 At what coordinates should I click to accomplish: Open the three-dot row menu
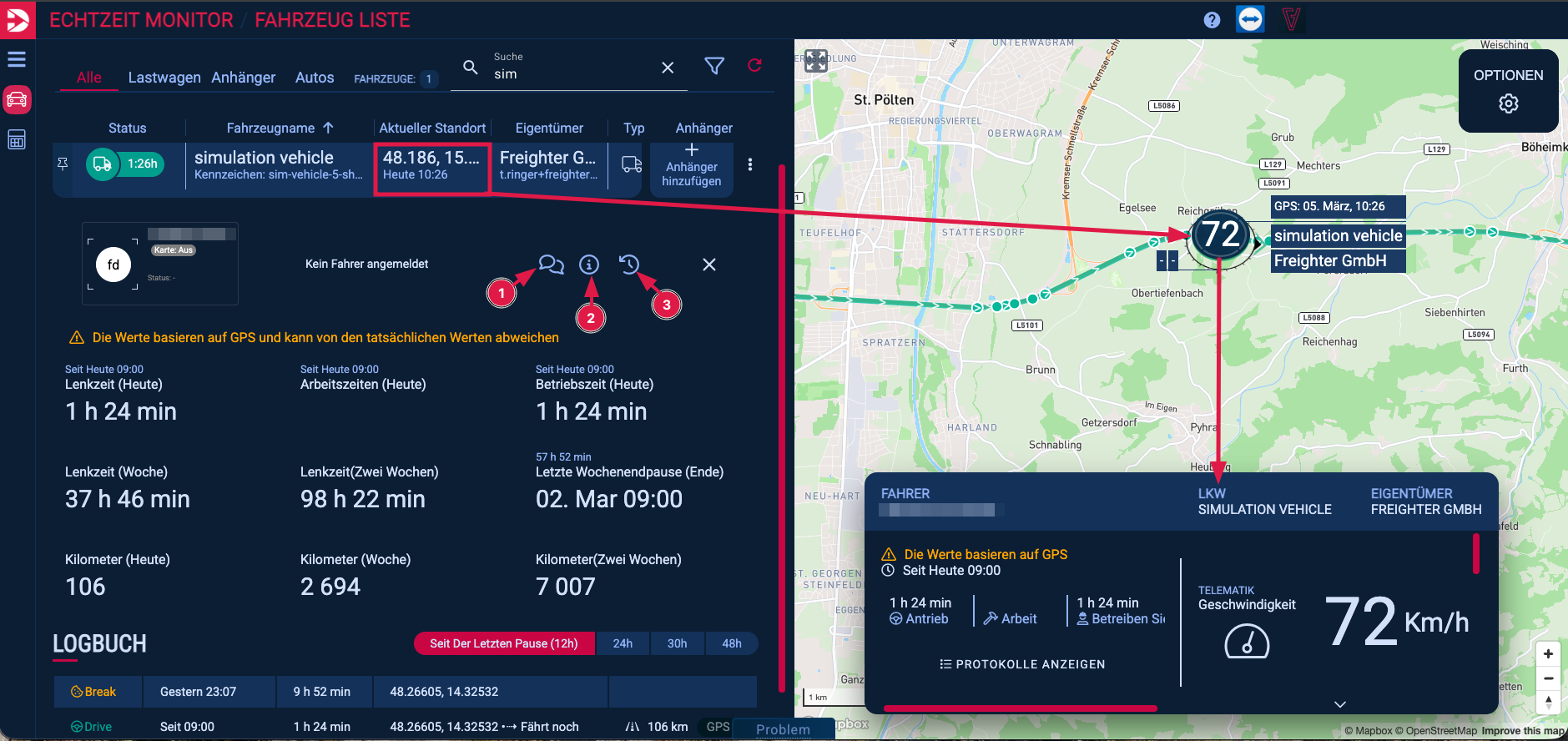[750, 164]
